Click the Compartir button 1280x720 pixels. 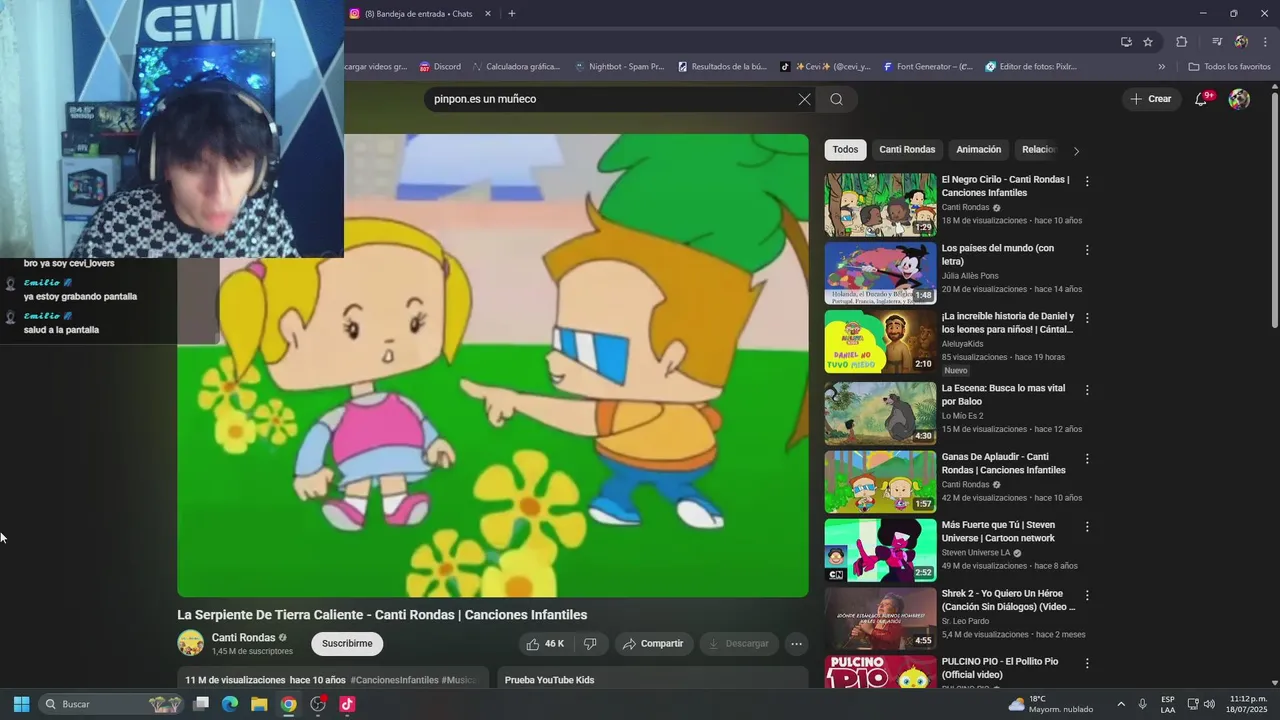point(653,644)
